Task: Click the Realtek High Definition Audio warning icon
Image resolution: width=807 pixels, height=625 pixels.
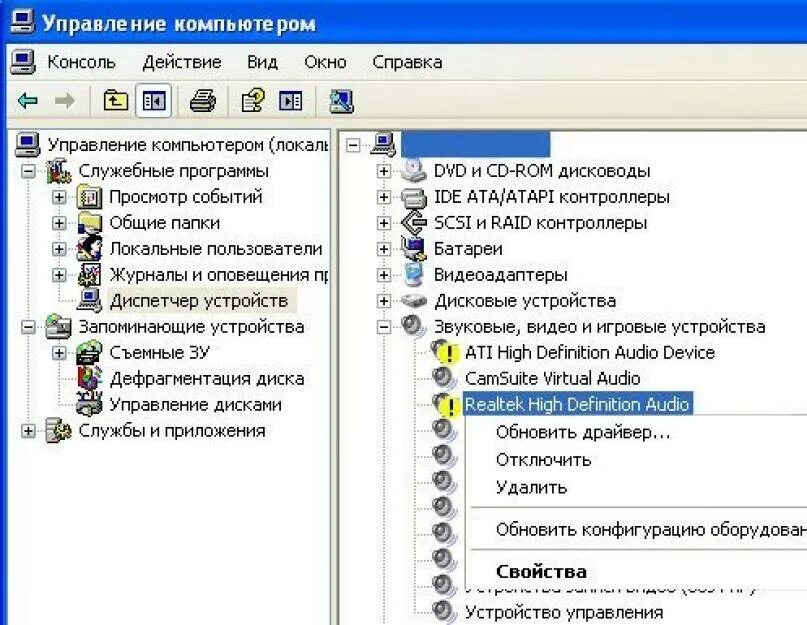Action: tap(445, 405)
